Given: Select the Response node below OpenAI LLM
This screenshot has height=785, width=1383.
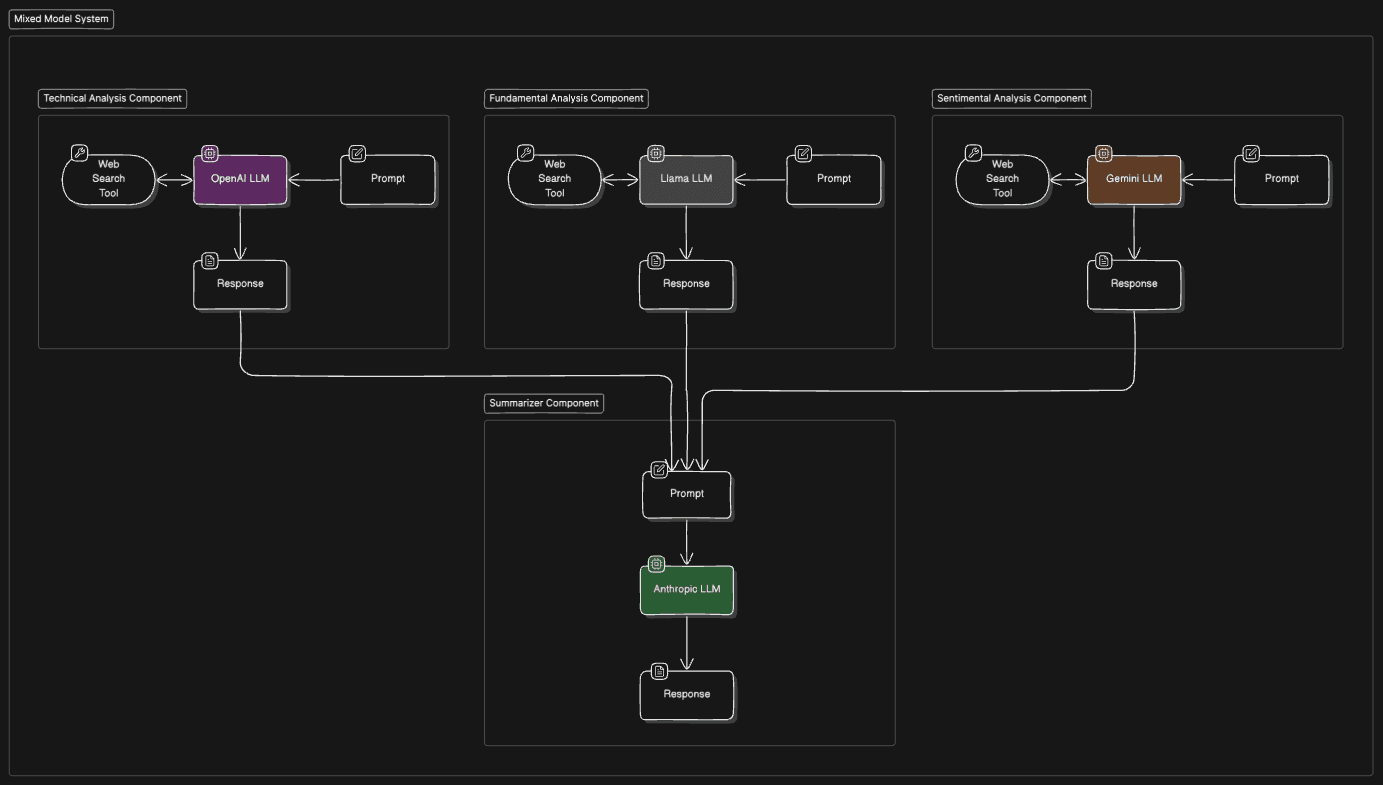Looking at the screenshot, I should coord(240,284).
